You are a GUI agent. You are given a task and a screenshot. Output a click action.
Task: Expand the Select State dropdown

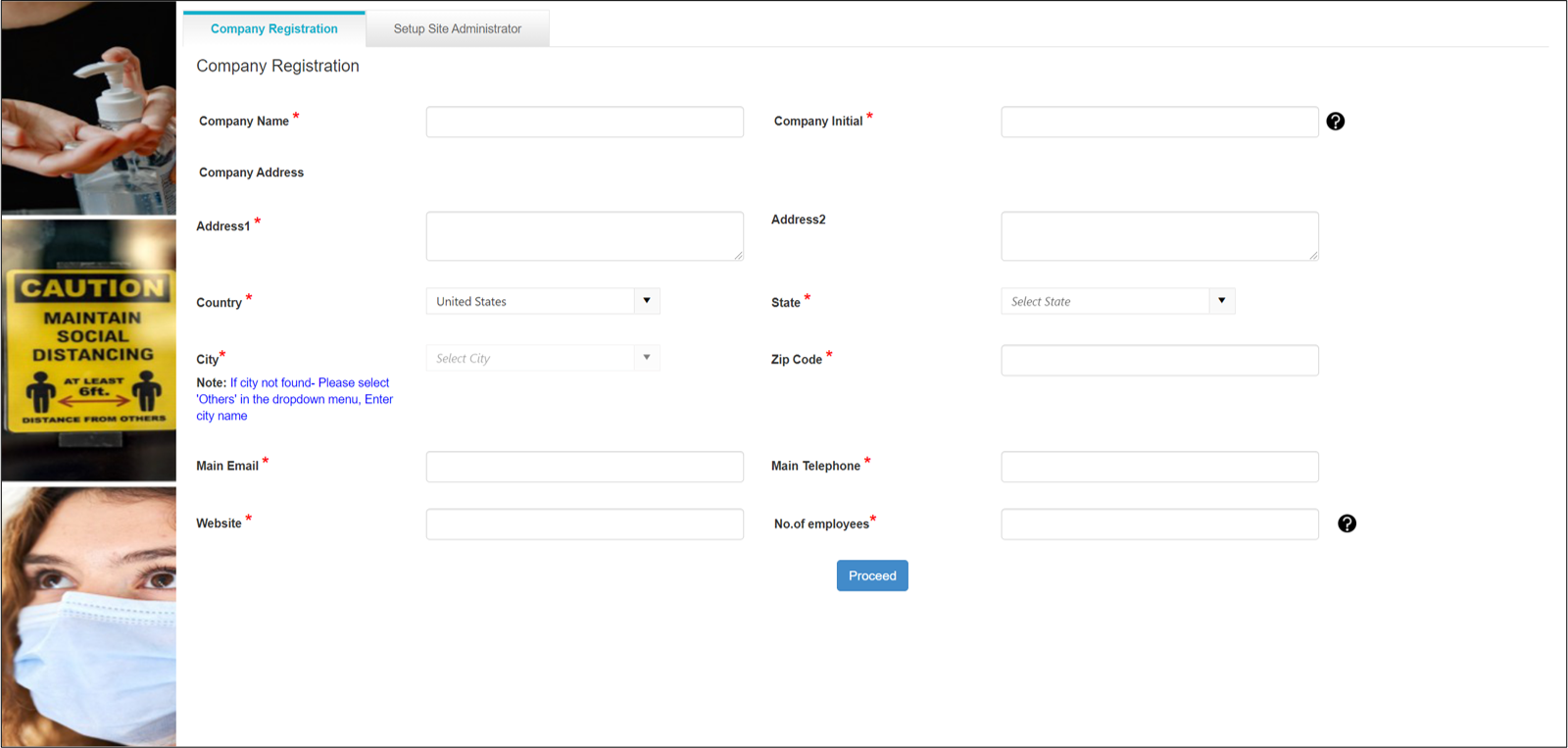pos(1117,301)
